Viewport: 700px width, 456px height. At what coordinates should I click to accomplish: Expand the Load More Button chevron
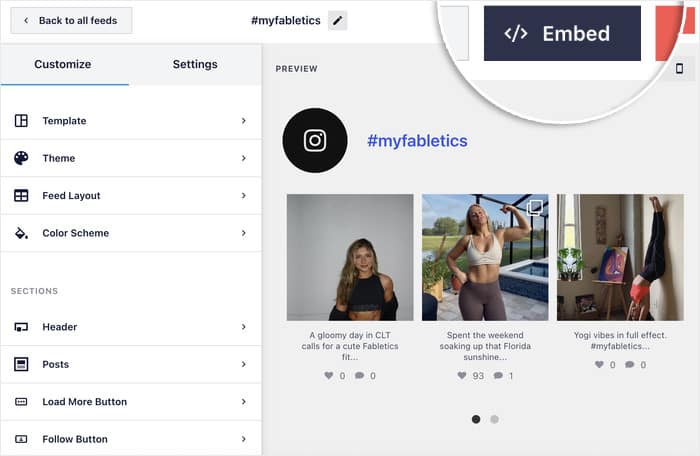(244, 402)
